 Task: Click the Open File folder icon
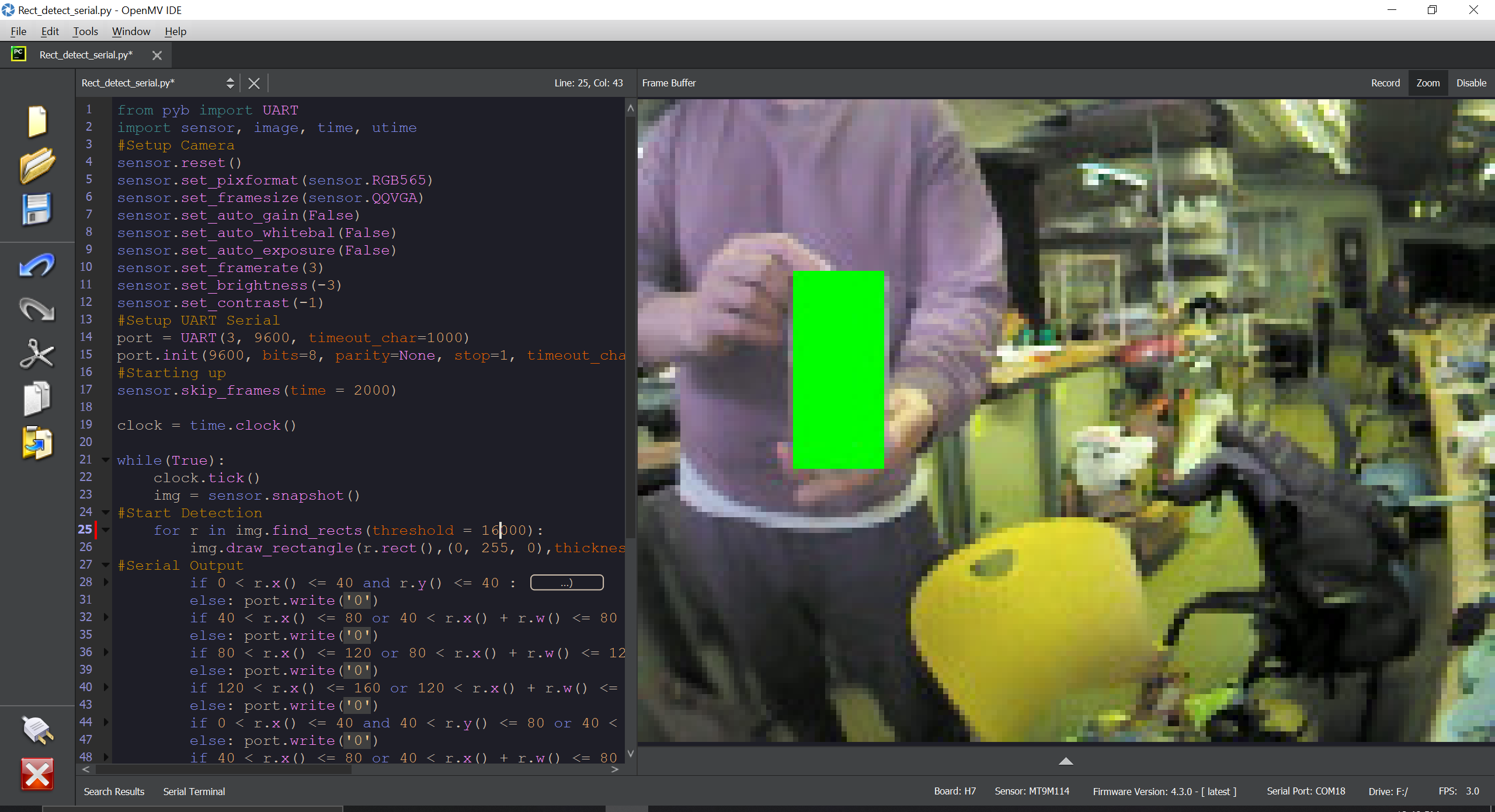37,165
